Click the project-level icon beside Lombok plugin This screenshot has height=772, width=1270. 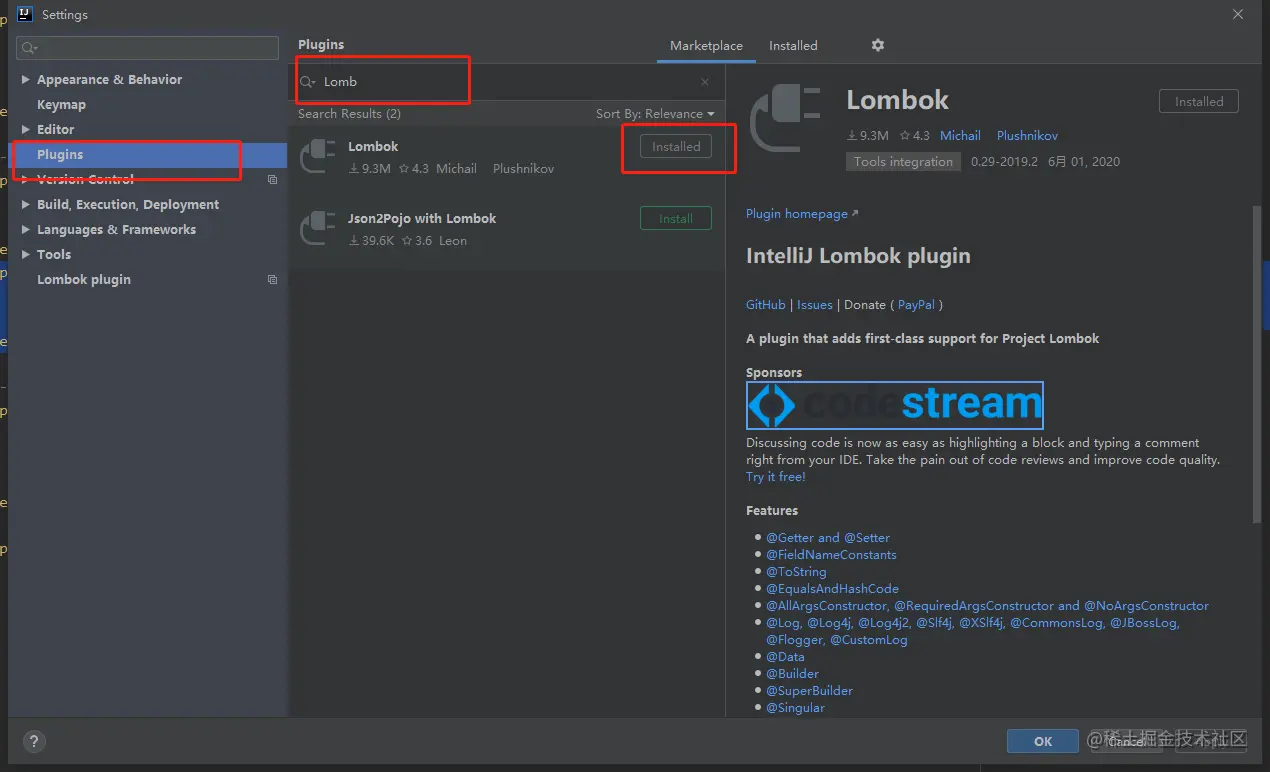point(272,280)
